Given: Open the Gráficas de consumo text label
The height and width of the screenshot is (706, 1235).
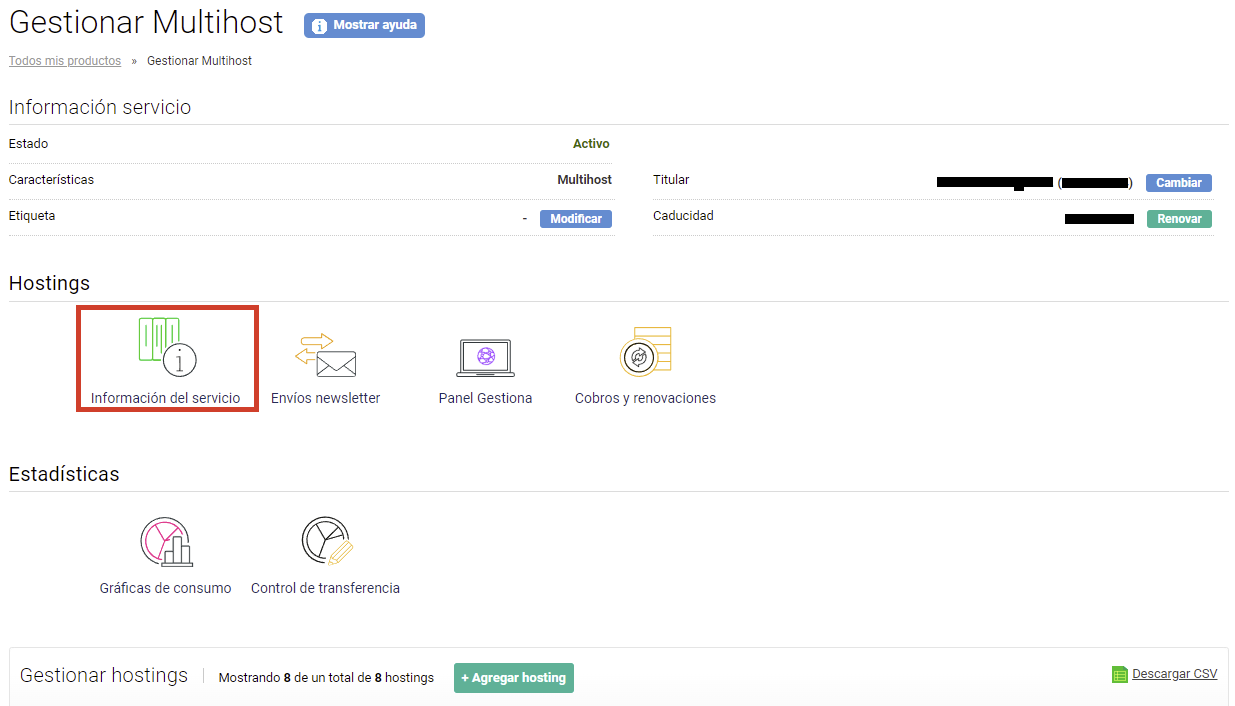Looking at the screenshot, I should point(166,588).
